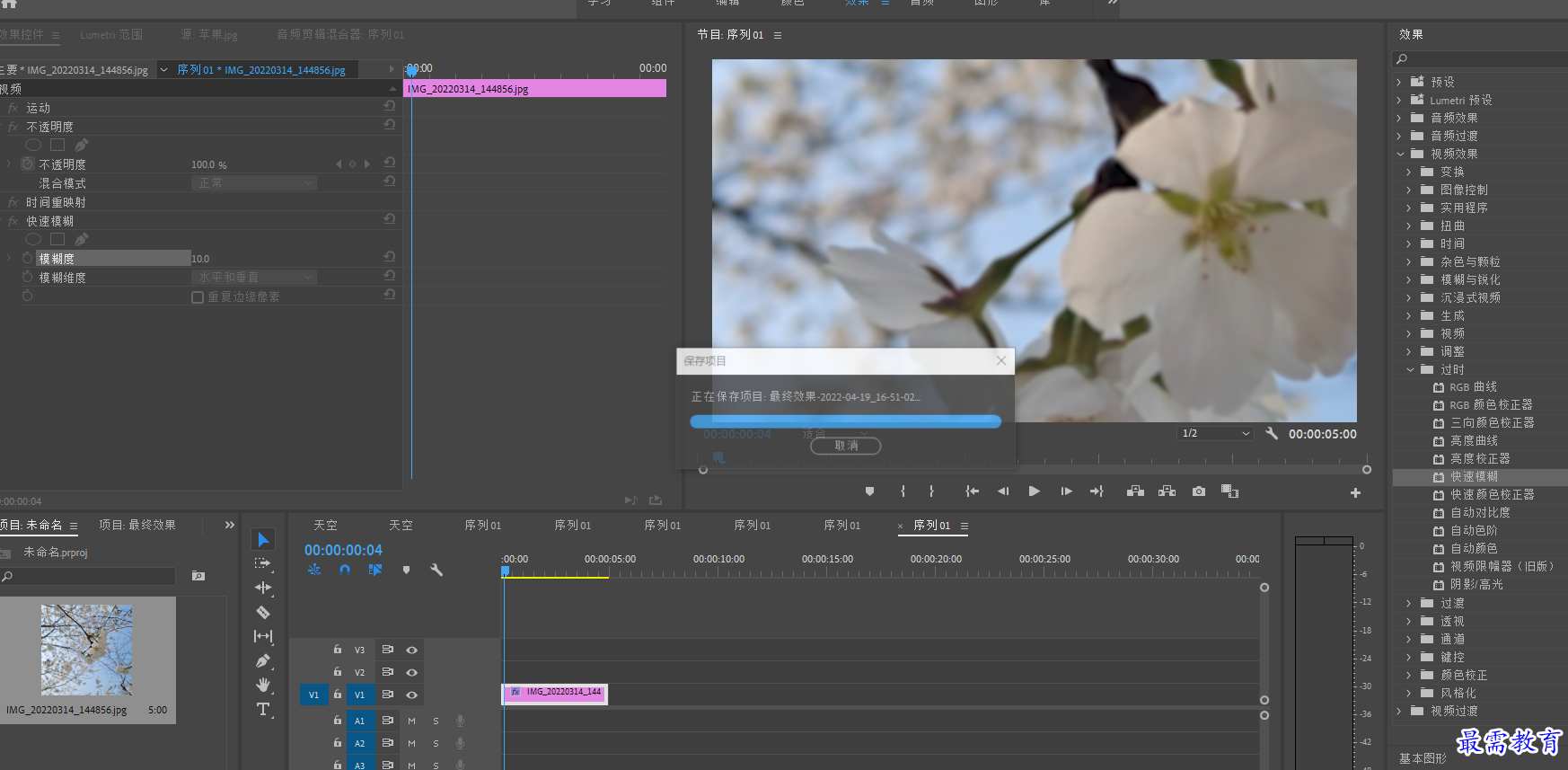Go to Out point in Program monitor

(x=1097, y=491)
